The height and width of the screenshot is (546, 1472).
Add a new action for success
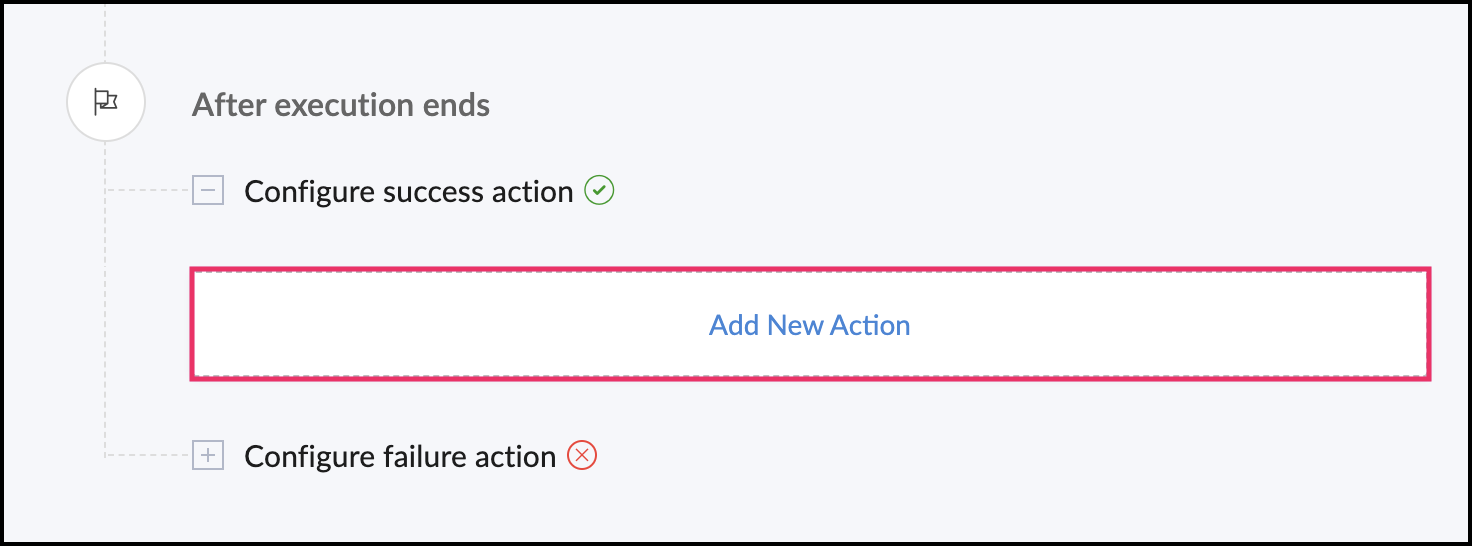point(810,324)
